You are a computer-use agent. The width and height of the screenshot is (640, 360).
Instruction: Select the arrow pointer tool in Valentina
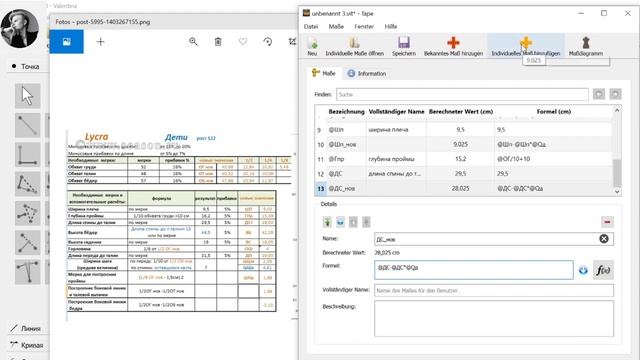click(x=27, y=96)
